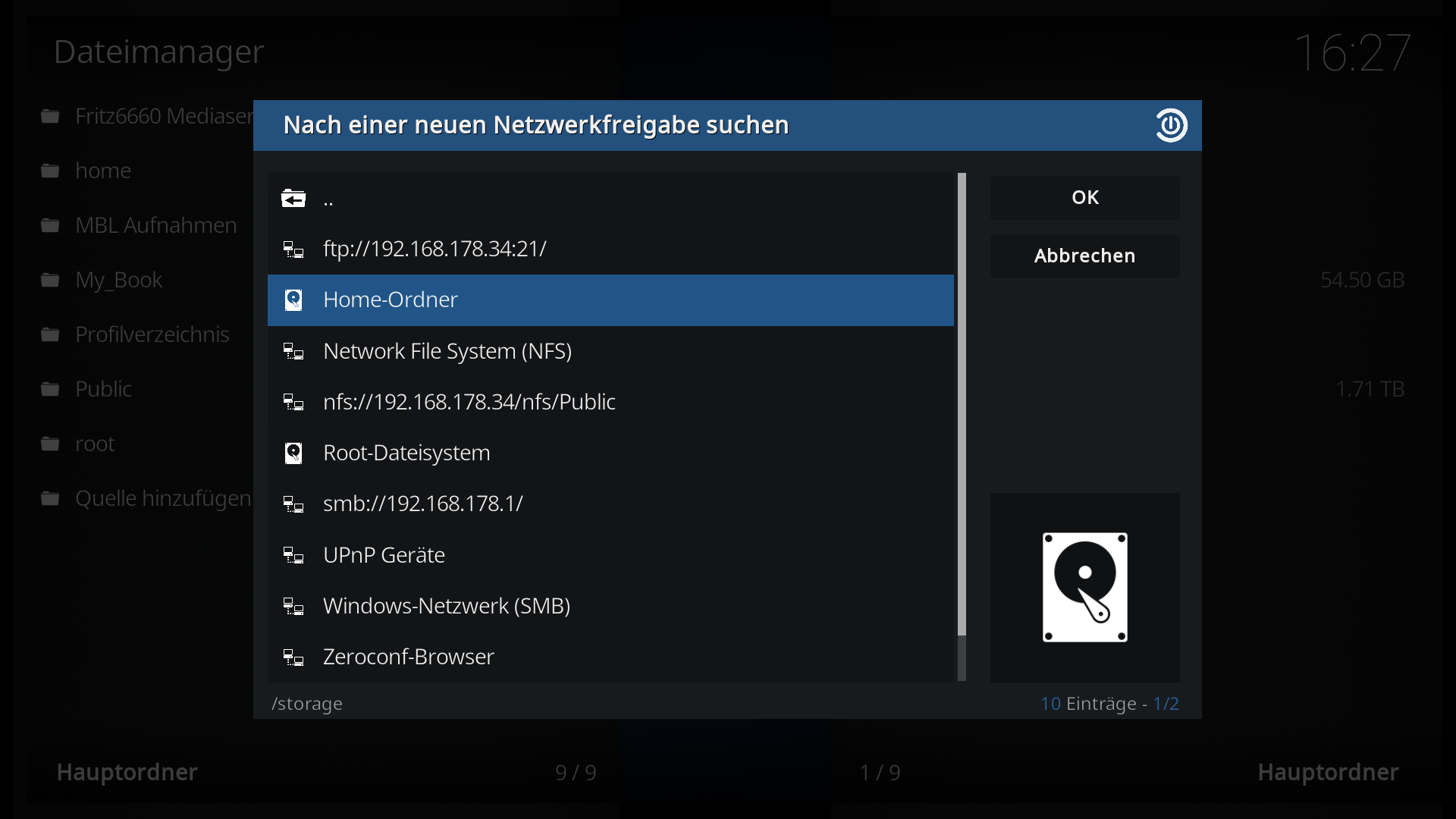
Task: Click the Dateimanager window title
Action: pos(158,52)
